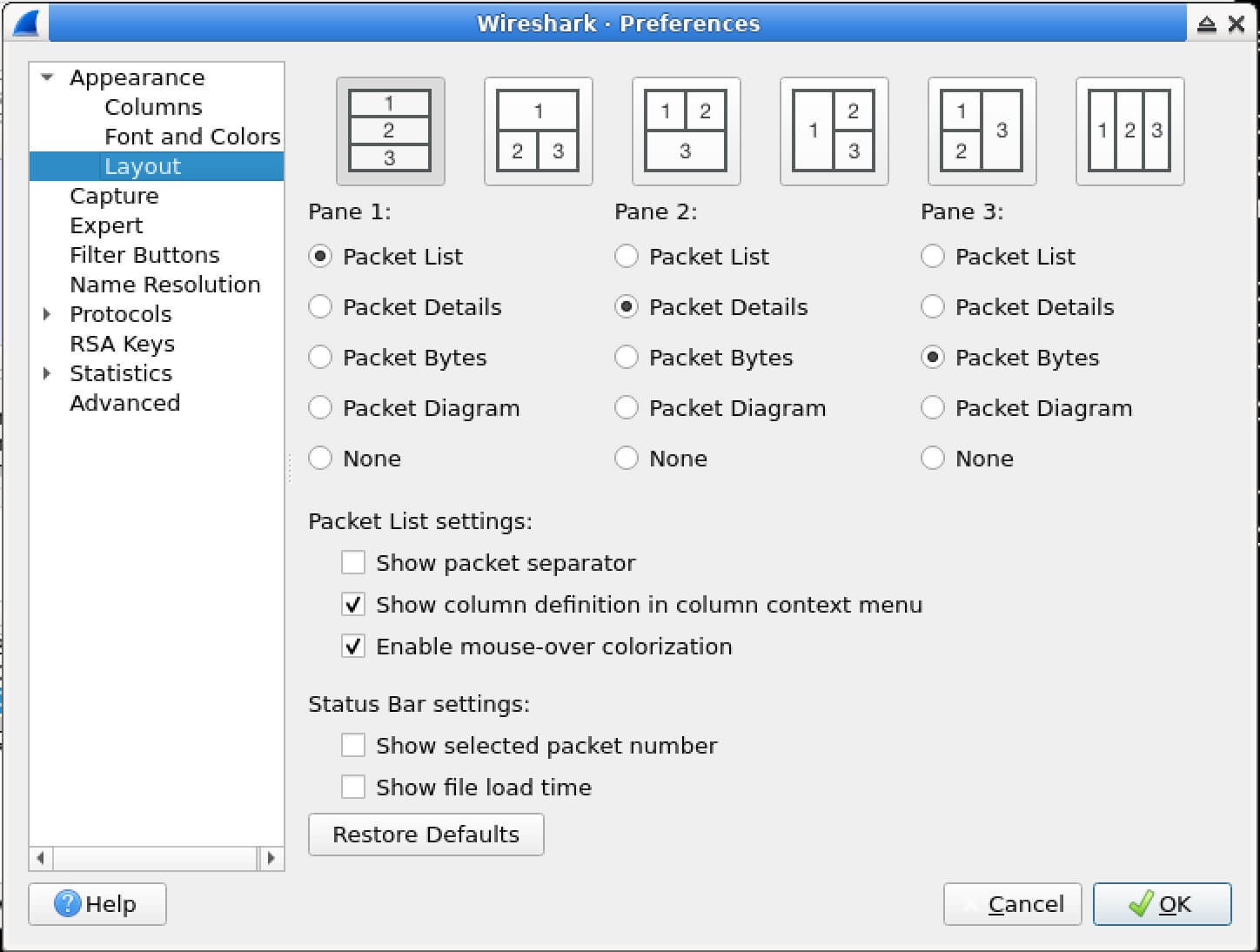
Task: Open the Filter Buttons preferences page
Action: pos(144,255)
